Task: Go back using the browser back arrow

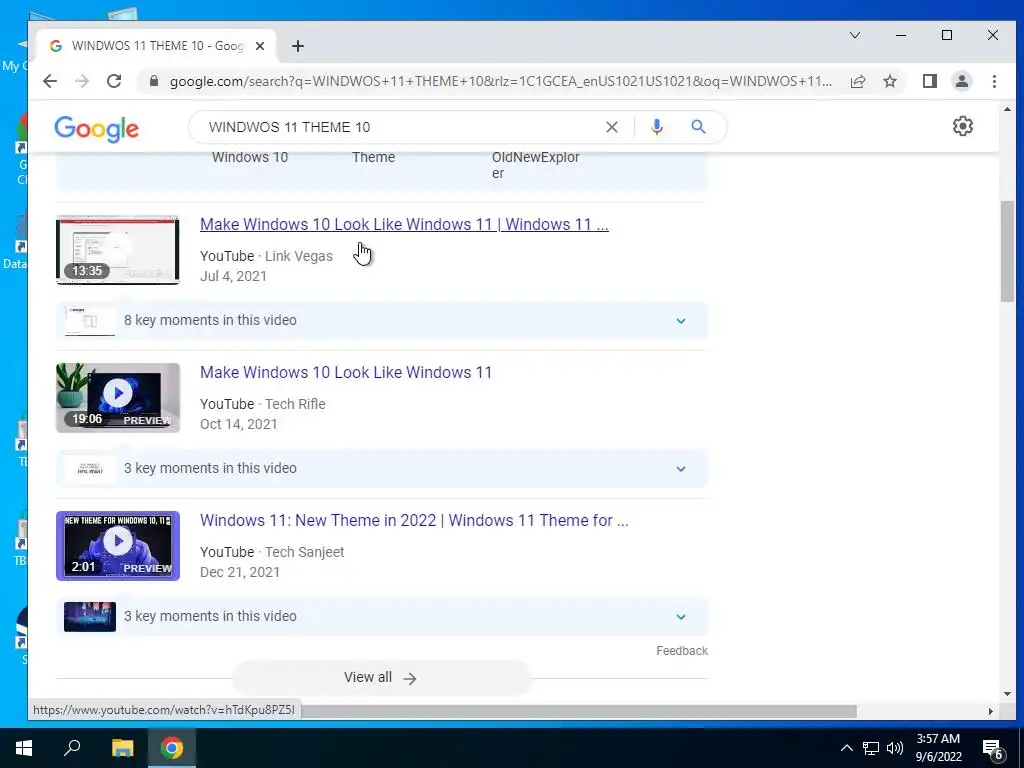Action: [x=50, y=81]
